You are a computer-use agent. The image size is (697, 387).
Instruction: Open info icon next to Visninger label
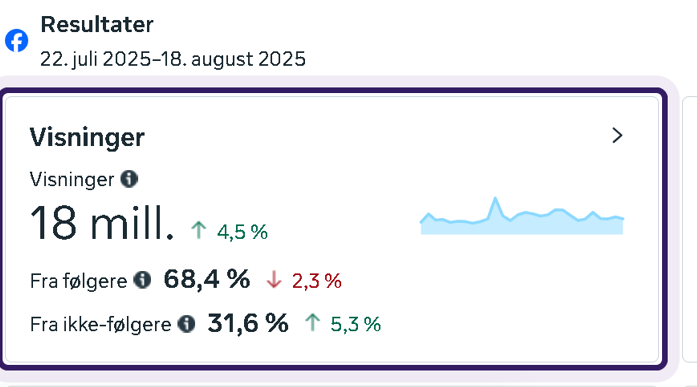(x=129, y=179)
